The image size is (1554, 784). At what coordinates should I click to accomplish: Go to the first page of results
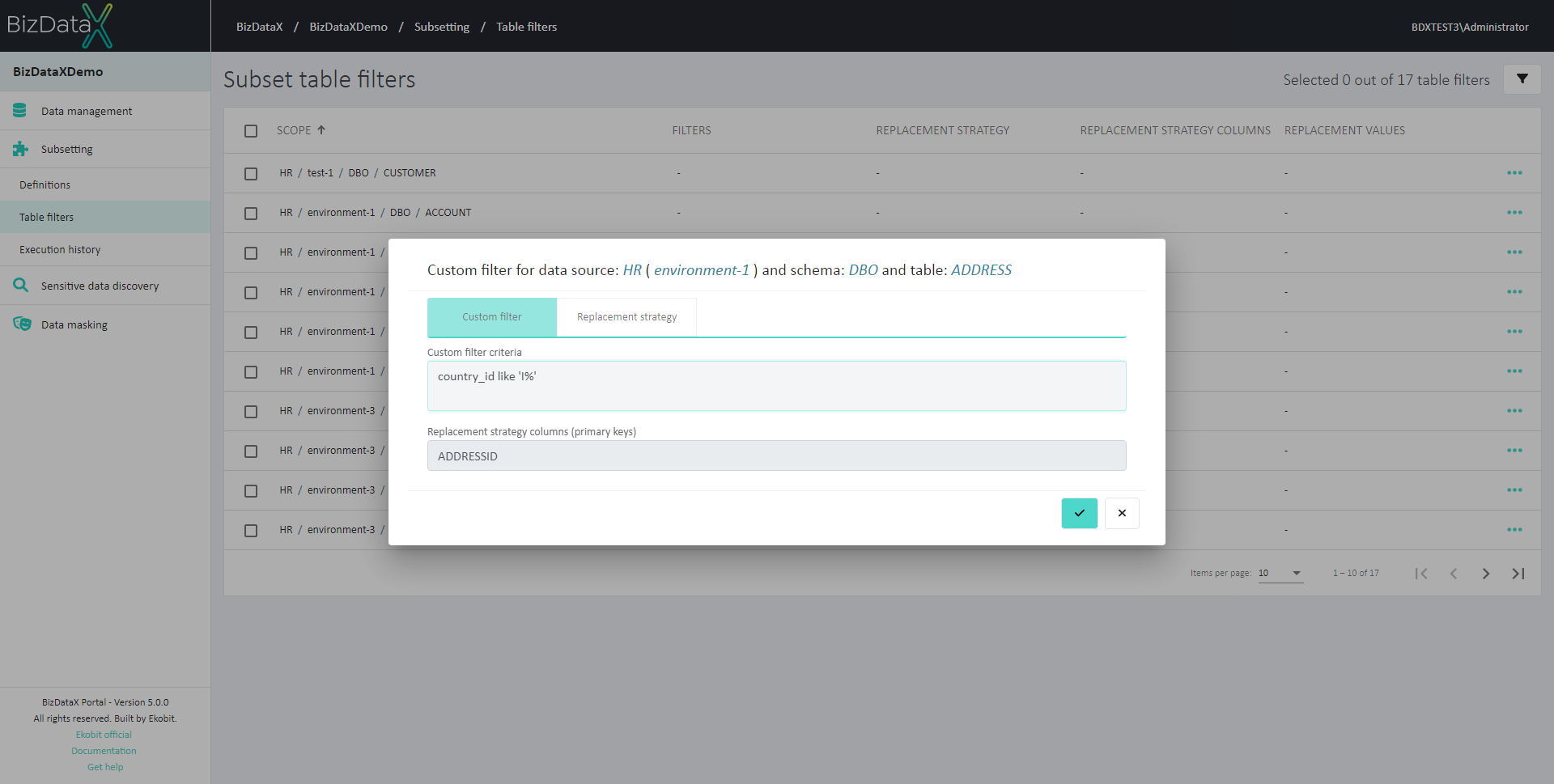[x=1421, y=574]
